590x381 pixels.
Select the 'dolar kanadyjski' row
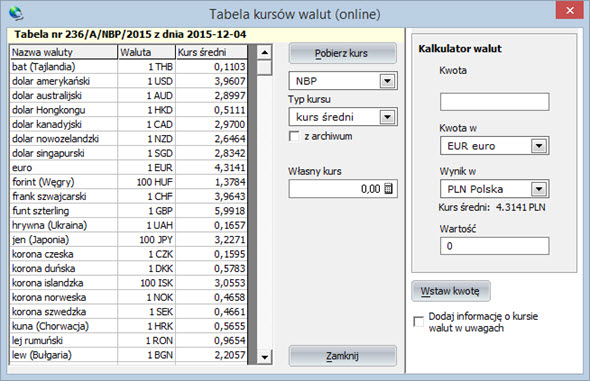point(128,124)
